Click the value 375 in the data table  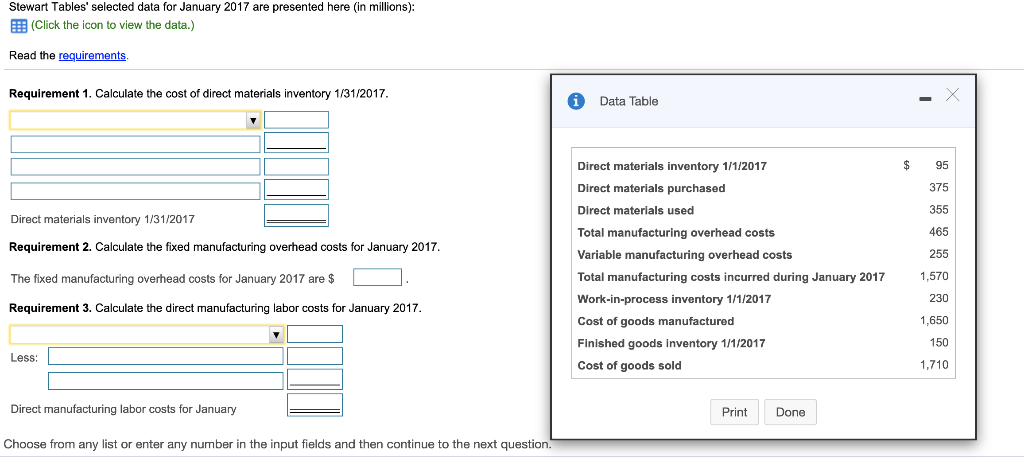(938, 187)
